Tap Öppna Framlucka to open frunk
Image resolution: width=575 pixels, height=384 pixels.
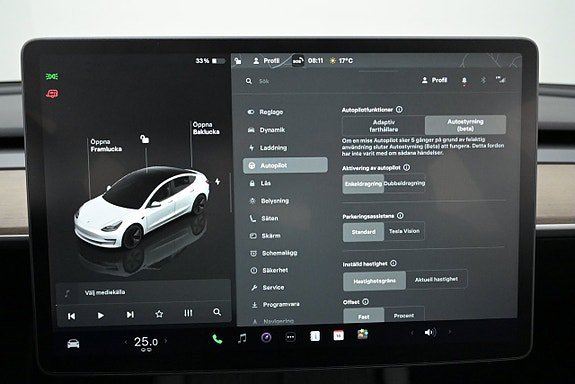(x=106, y=145)
